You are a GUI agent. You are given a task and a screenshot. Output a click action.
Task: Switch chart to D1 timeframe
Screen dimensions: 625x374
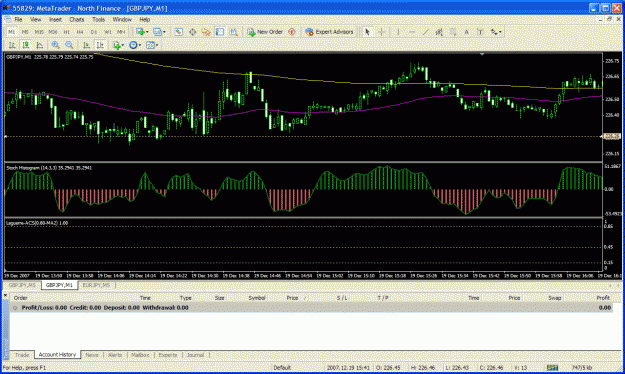click(94, 32)
